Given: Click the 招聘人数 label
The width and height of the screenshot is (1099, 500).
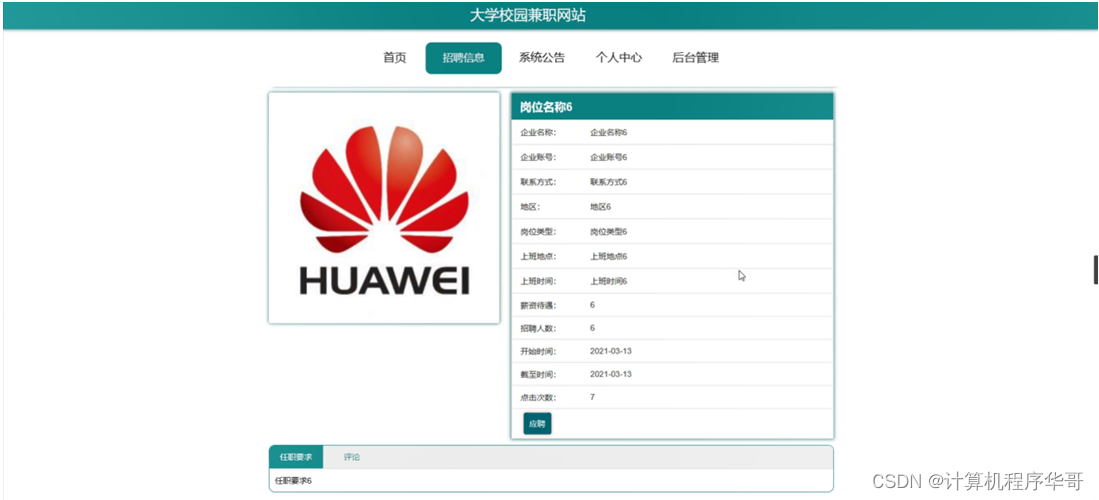Looking at the screenshot, I should coord(538,328).
